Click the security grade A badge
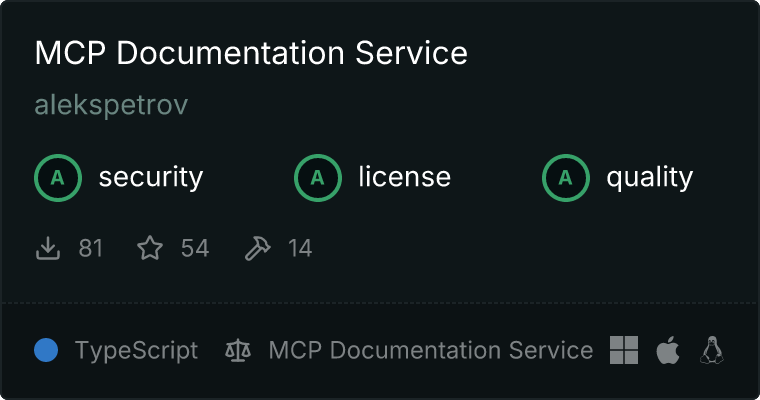Screen dimensions: 760x400 [x=58, y=178]
